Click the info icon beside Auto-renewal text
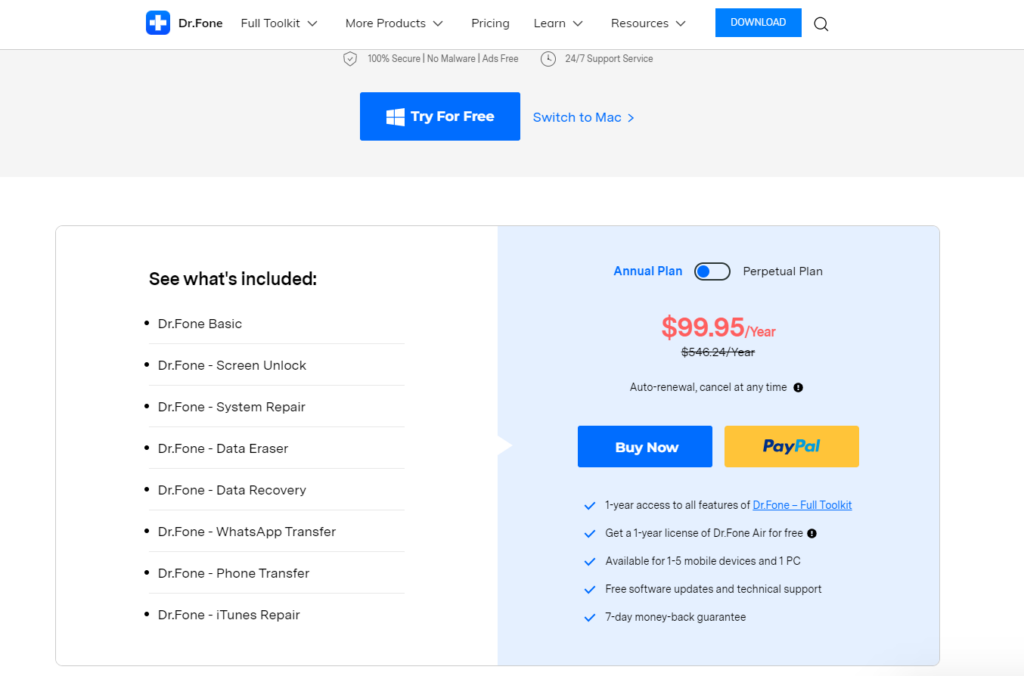 coord(798,388)
